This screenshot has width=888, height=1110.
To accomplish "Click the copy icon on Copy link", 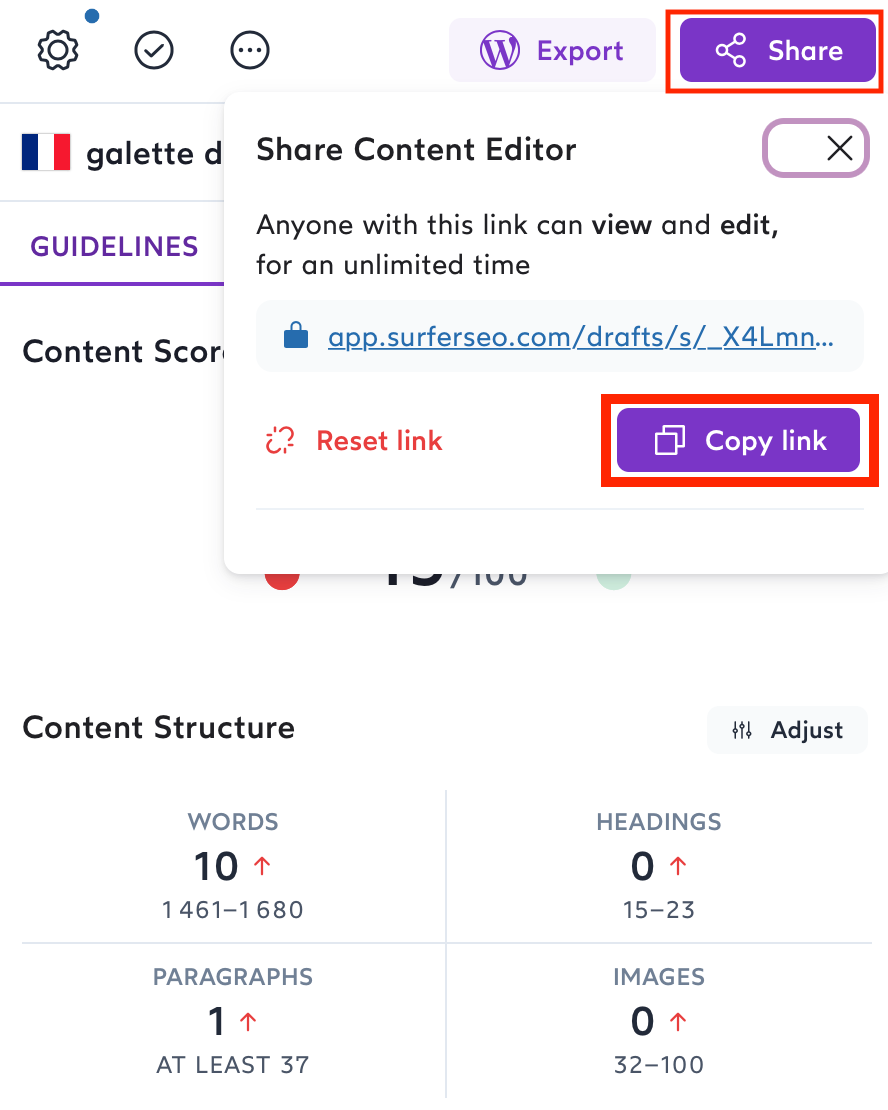I will (669, 440).
